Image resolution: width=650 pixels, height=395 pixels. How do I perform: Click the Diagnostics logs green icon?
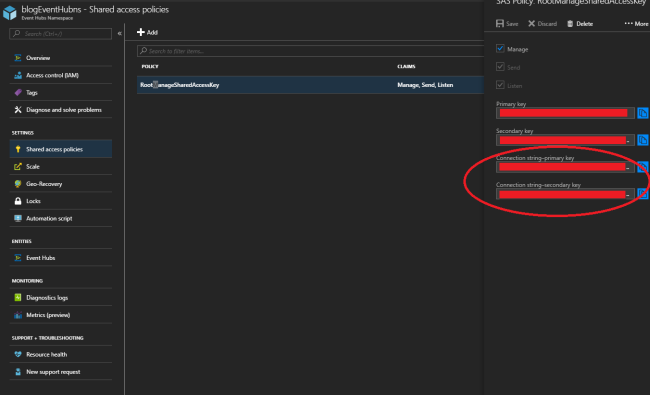pyautogui.click(x=18, y=298)
